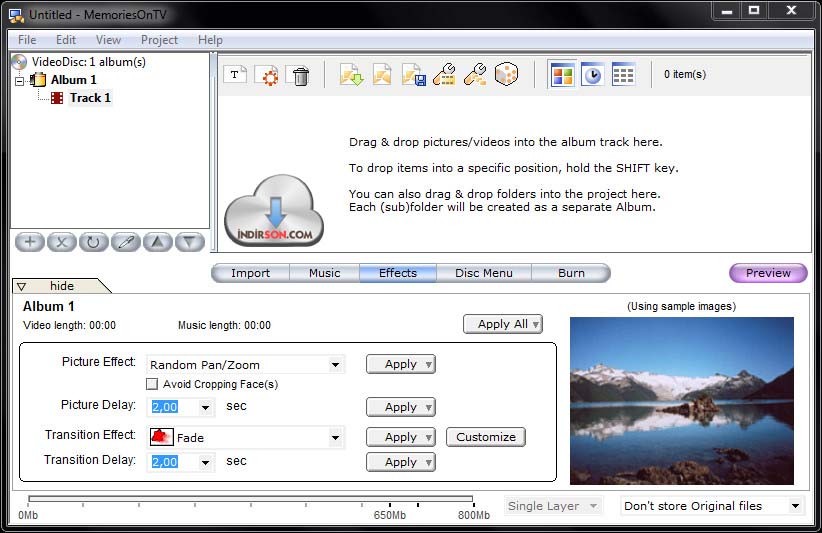
Task: Click Apply next to Transition Delay
Action: point(401,462)
